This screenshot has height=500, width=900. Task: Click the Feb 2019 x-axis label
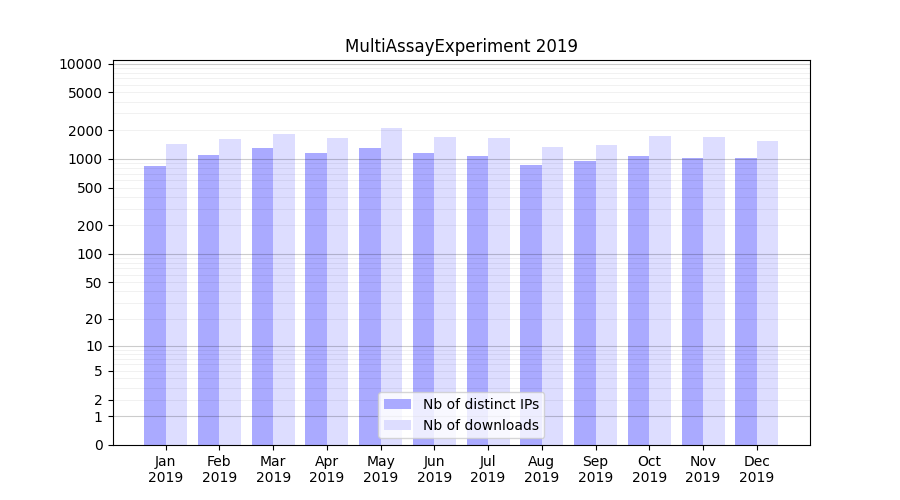tap(219, 469)
